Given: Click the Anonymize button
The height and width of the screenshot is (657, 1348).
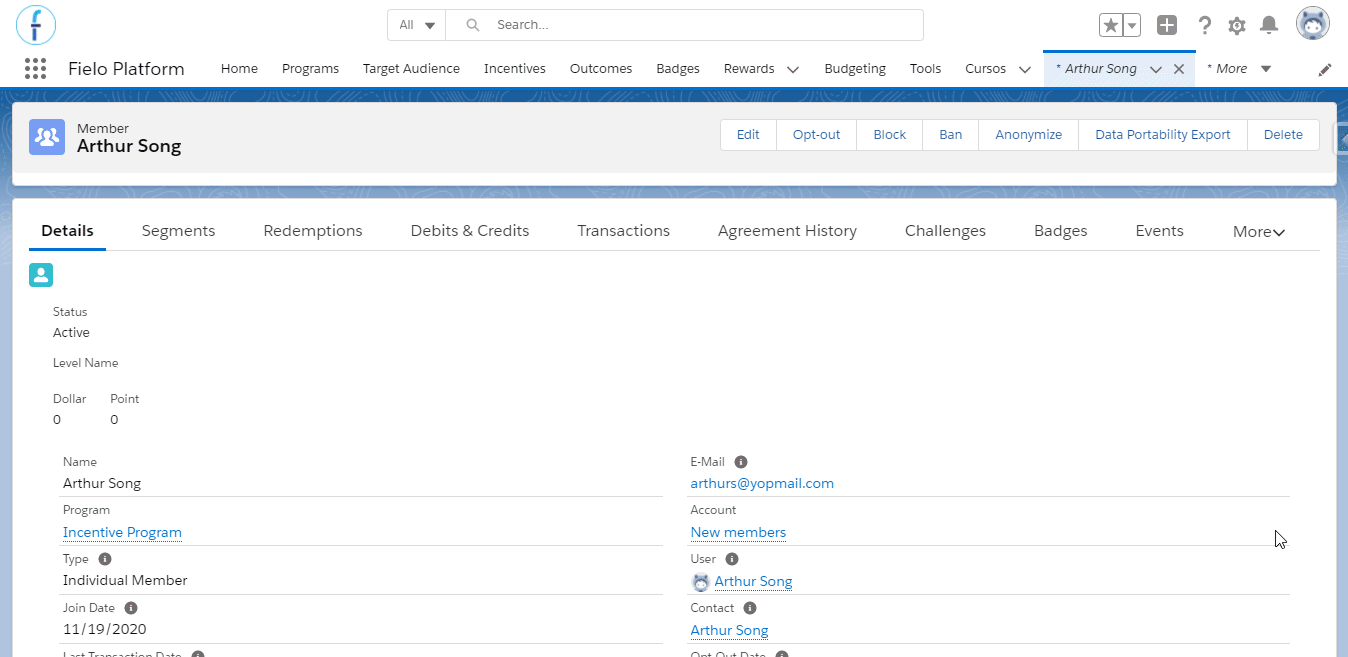Looking at the screenshot, I should pyautogui.click(x=1028, y=135).
